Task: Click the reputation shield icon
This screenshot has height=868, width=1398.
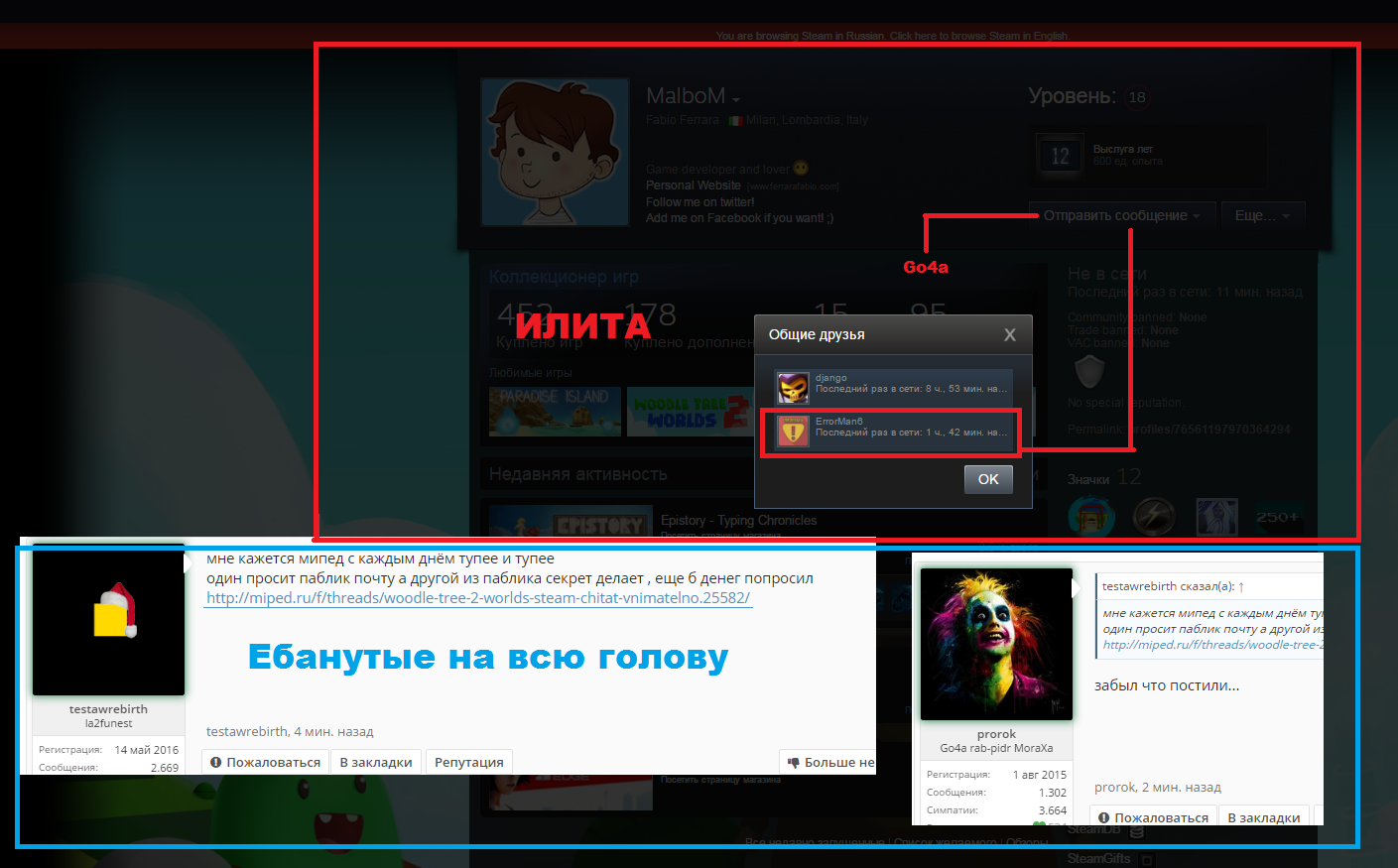Action: tap(1089, 372)
